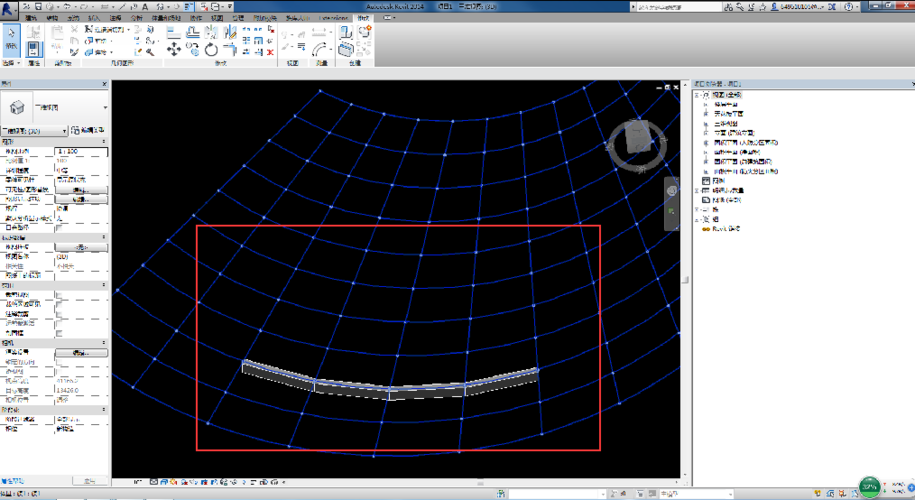This screenshot has width=915, height=500.
Task: Enable the Section Box (剖面框) checkbox
Action: coord(59,333)
